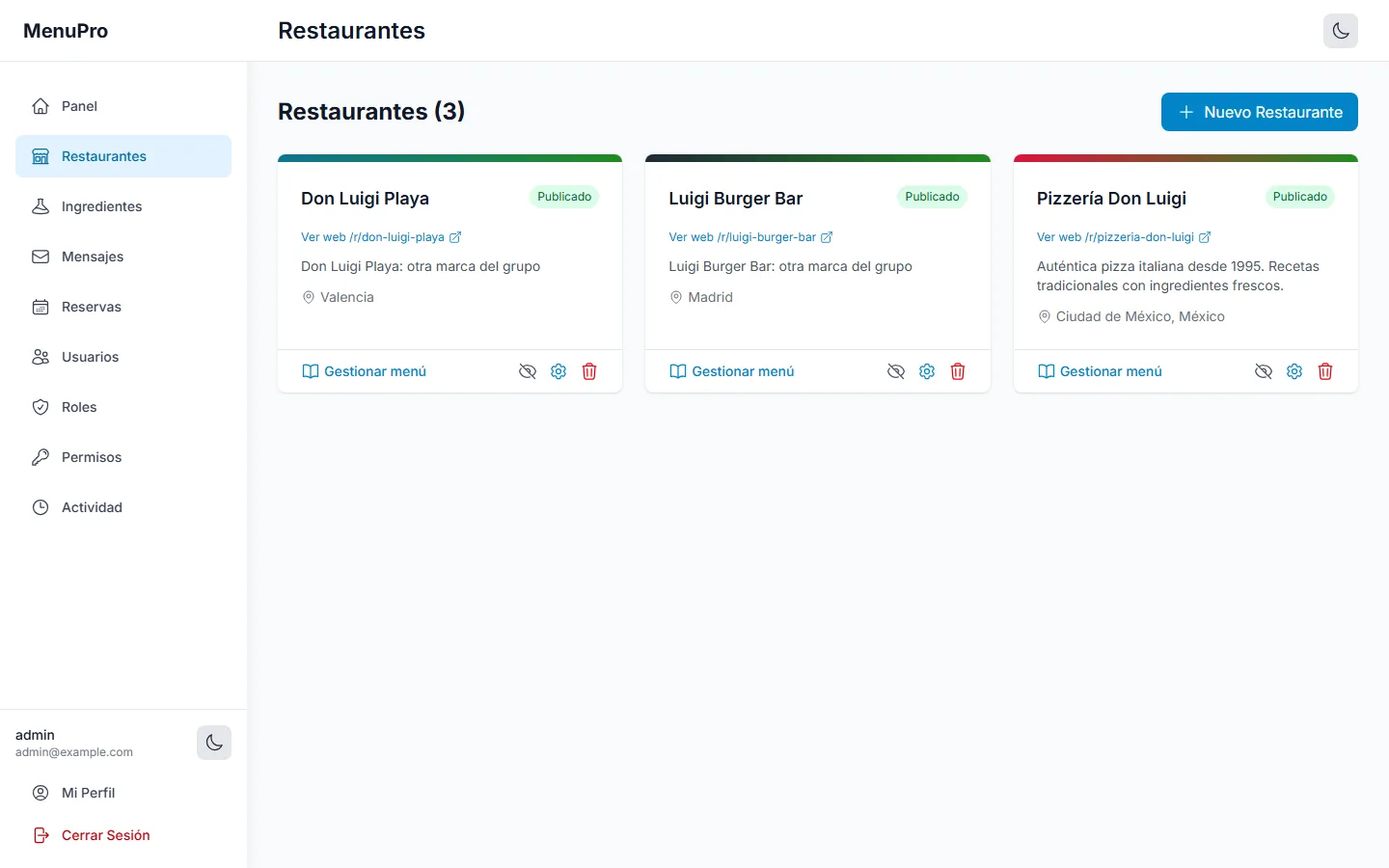Image resolution: width=1389 pixels, height=868 pixels.
Task: Click the shield icon next to Roles
Action: 41,407
